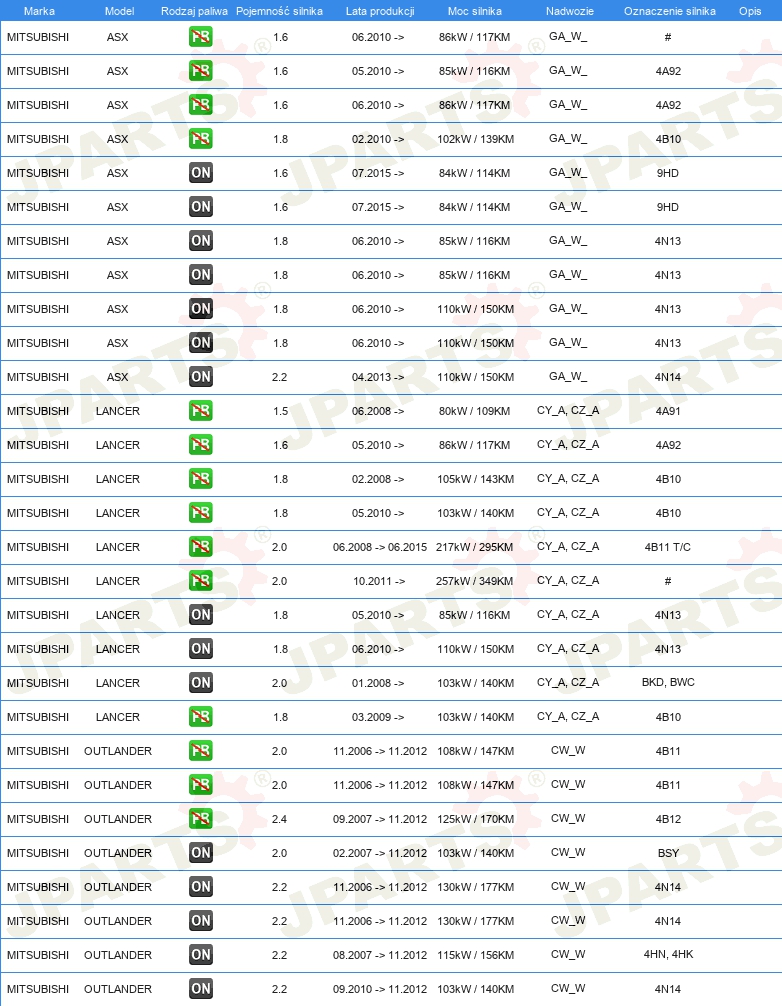
Task: Click the Opis column header
Action: tap(750, 11)
